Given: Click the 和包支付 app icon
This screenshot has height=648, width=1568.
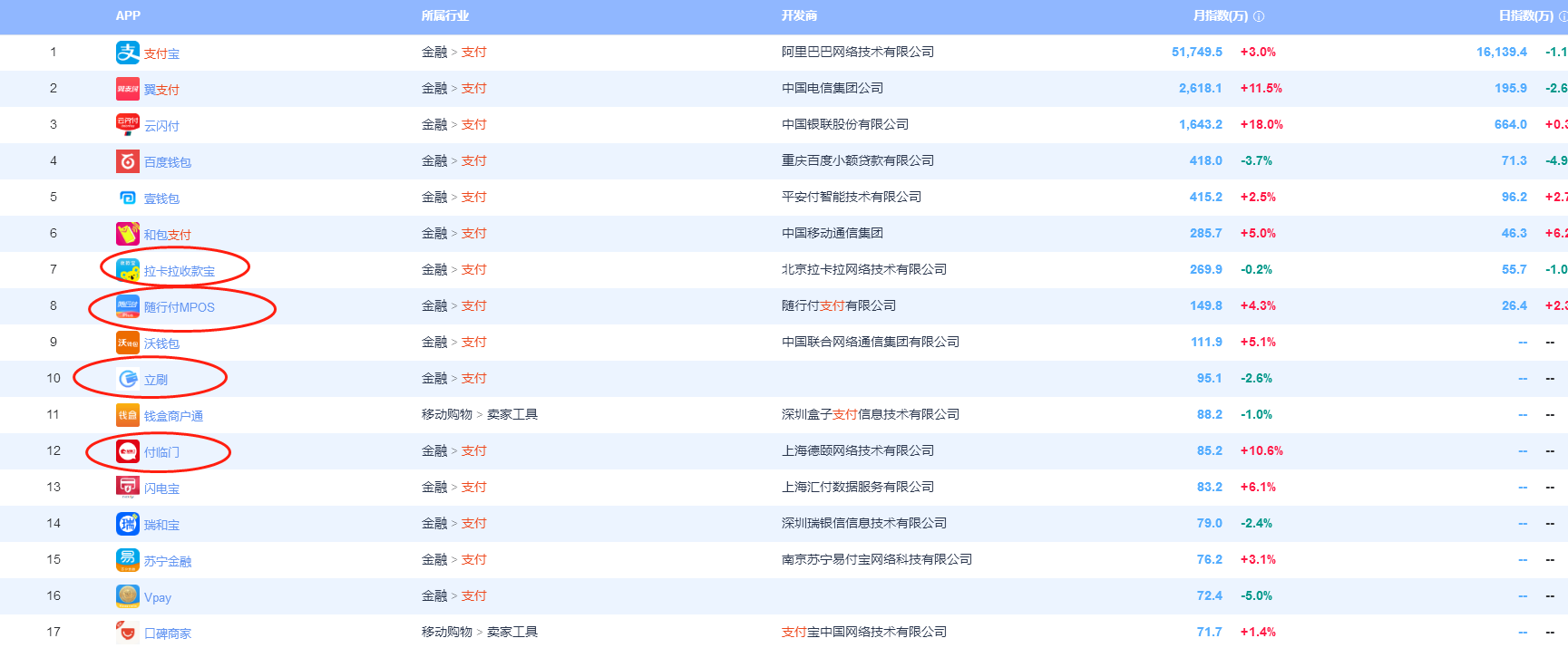Looking at the screenshot, I should pyautogui.click(x=128, y=234).
